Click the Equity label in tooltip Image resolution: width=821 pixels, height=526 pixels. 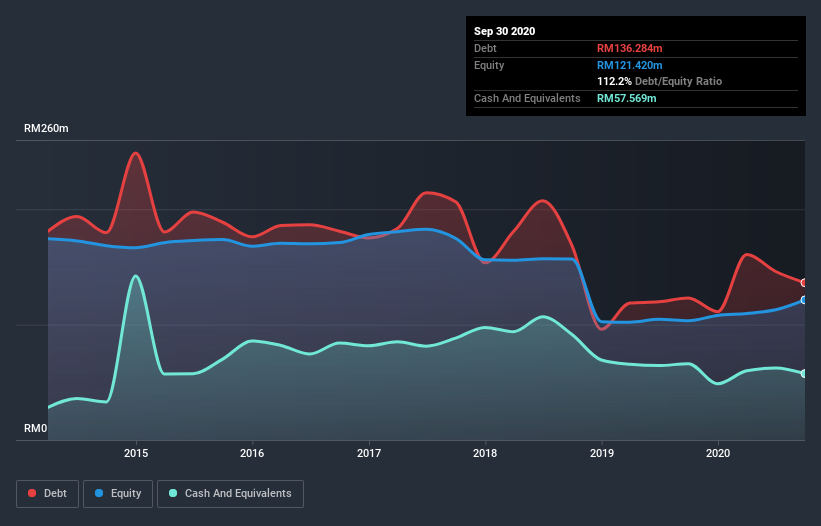[x=489, y=65]
